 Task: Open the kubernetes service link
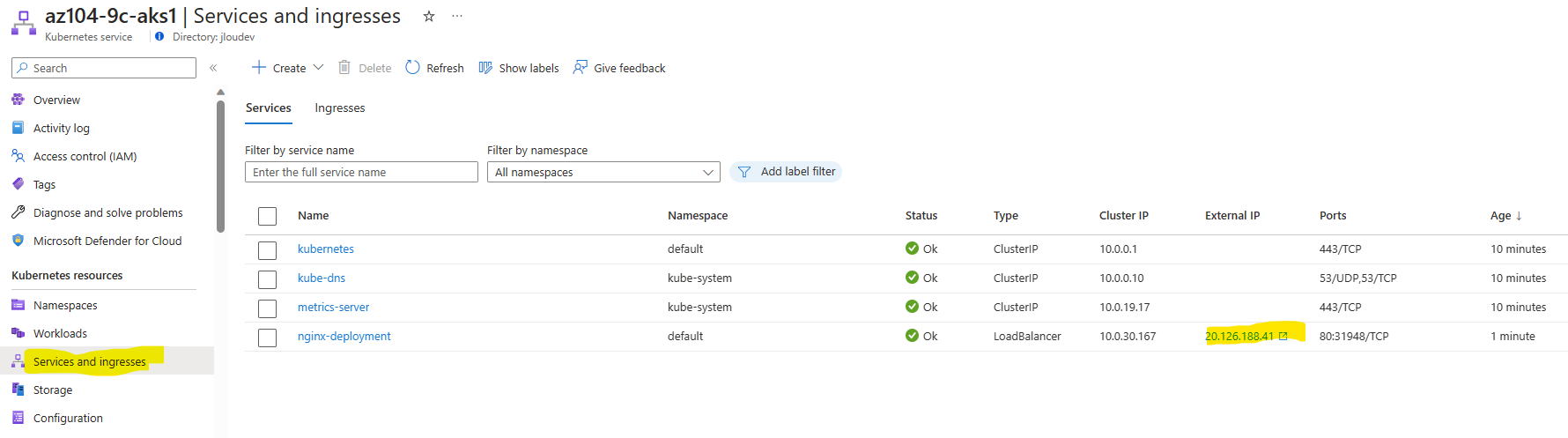click(x=326, y=249)
